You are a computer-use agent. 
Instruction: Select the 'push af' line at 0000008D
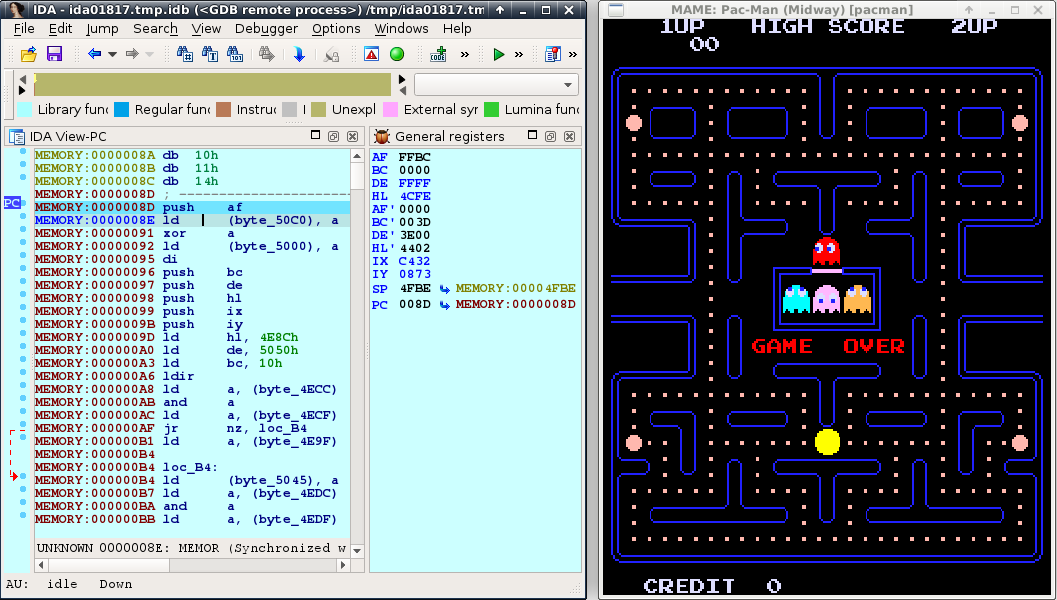pyautogui.click(x=192, y=208)
